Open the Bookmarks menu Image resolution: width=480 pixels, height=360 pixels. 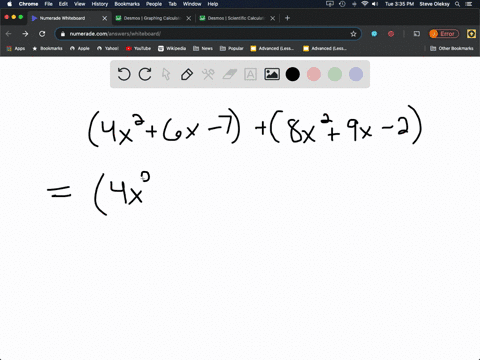(127, 4)
